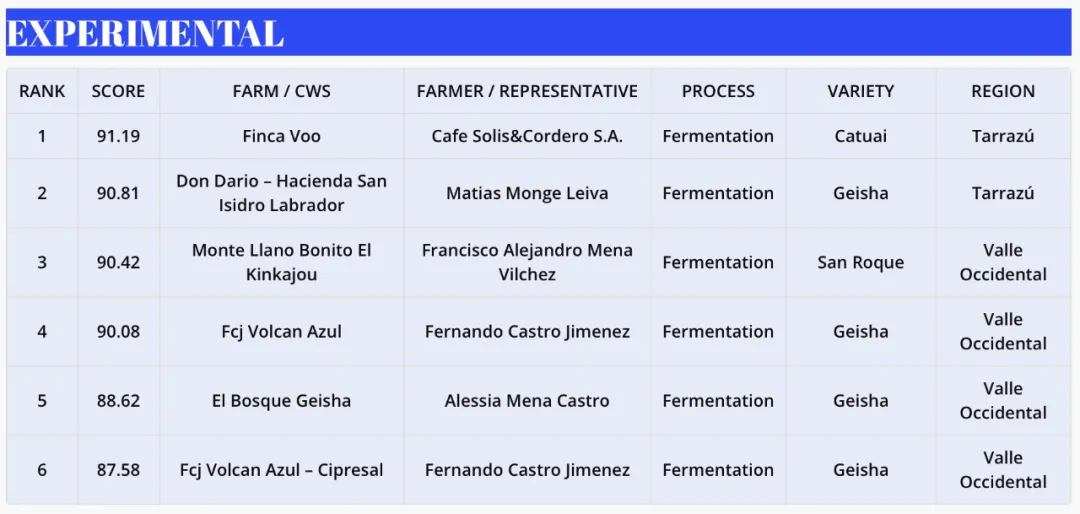Click Monte Llano Bonito El Kinkajou cell

(282, 262)
